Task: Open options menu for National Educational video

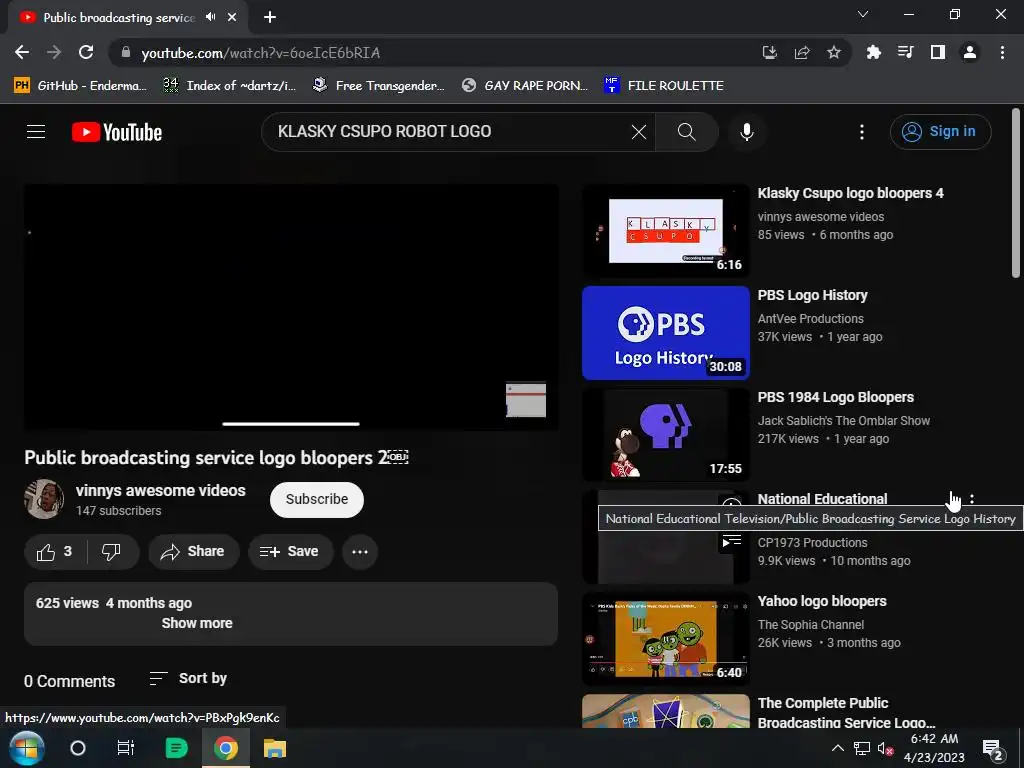Action: click(972, 500)
